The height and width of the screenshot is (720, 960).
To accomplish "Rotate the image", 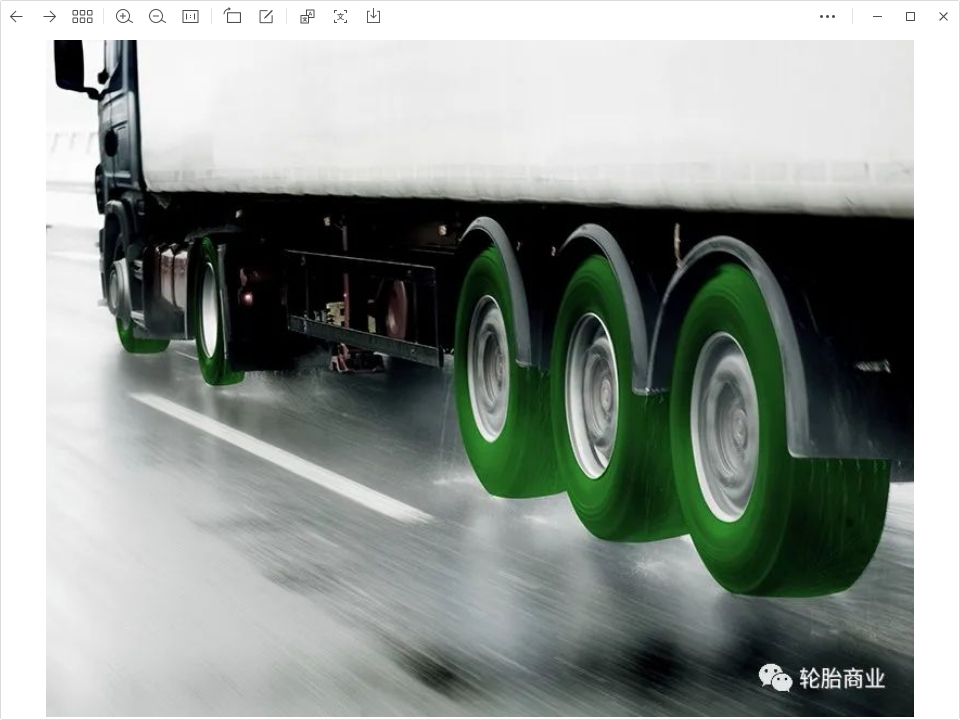I will [x=232, y=16].
